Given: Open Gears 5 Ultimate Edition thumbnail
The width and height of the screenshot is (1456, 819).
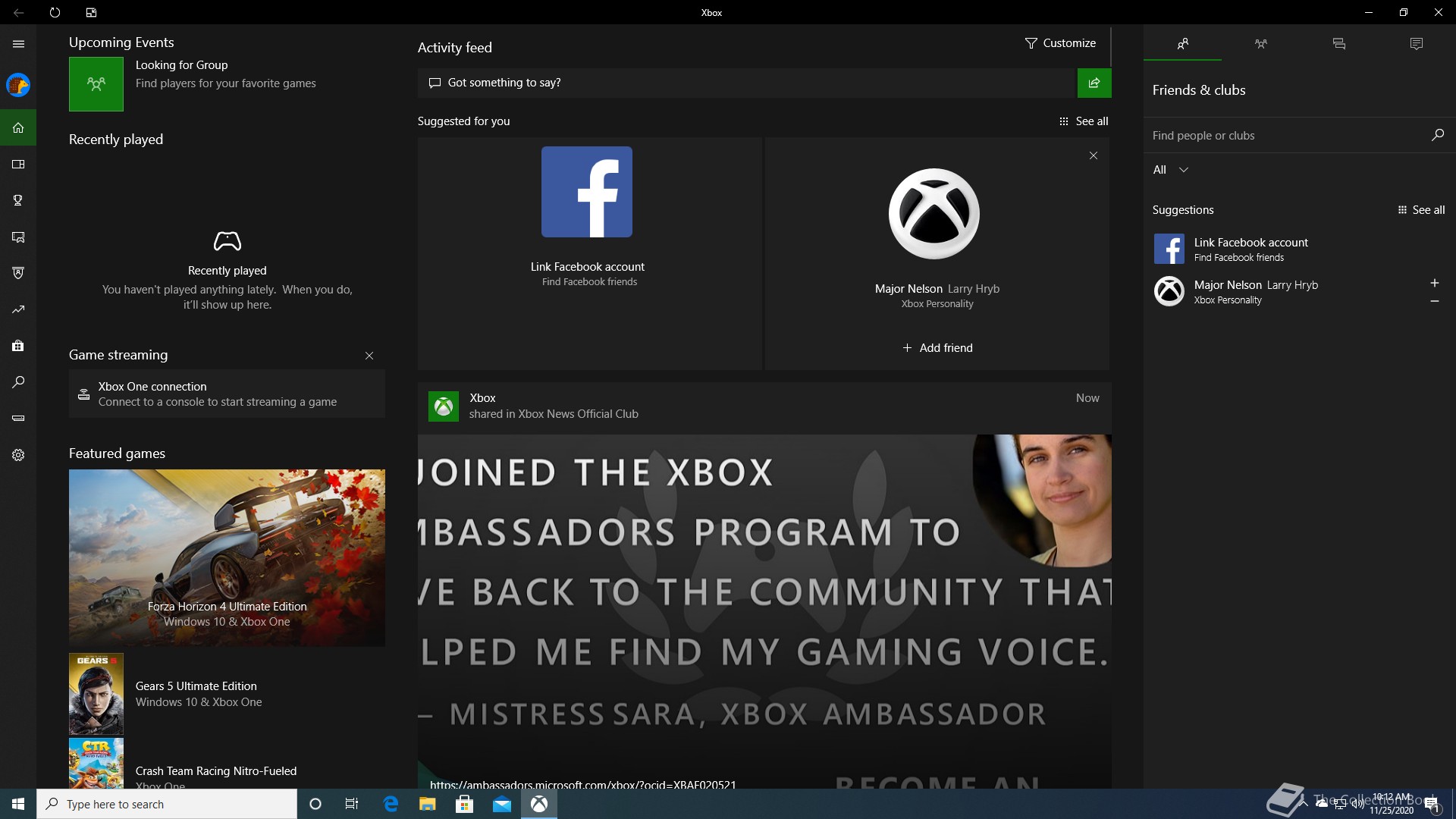Looking at the screenshot, I should pos(96,694).
